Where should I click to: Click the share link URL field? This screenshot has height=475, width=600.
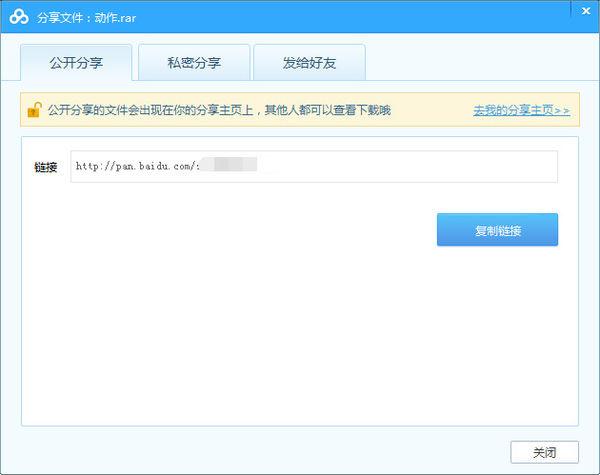click(x=314, y=166)
